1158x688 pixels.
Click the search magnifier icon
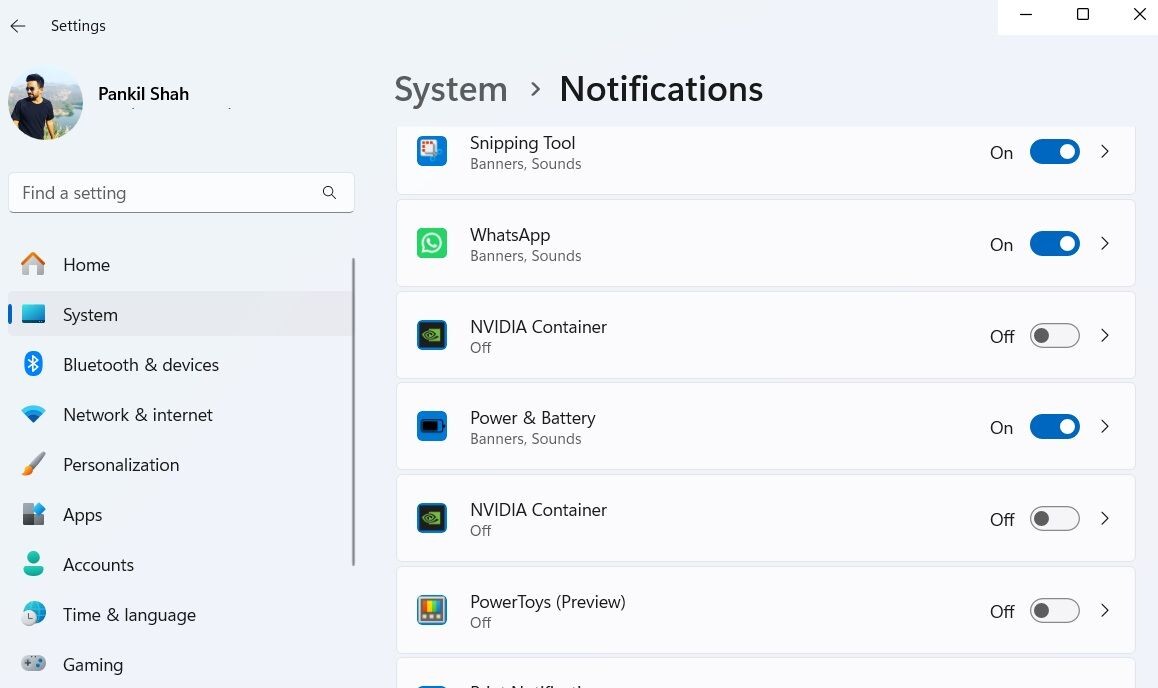pos(329,193)
